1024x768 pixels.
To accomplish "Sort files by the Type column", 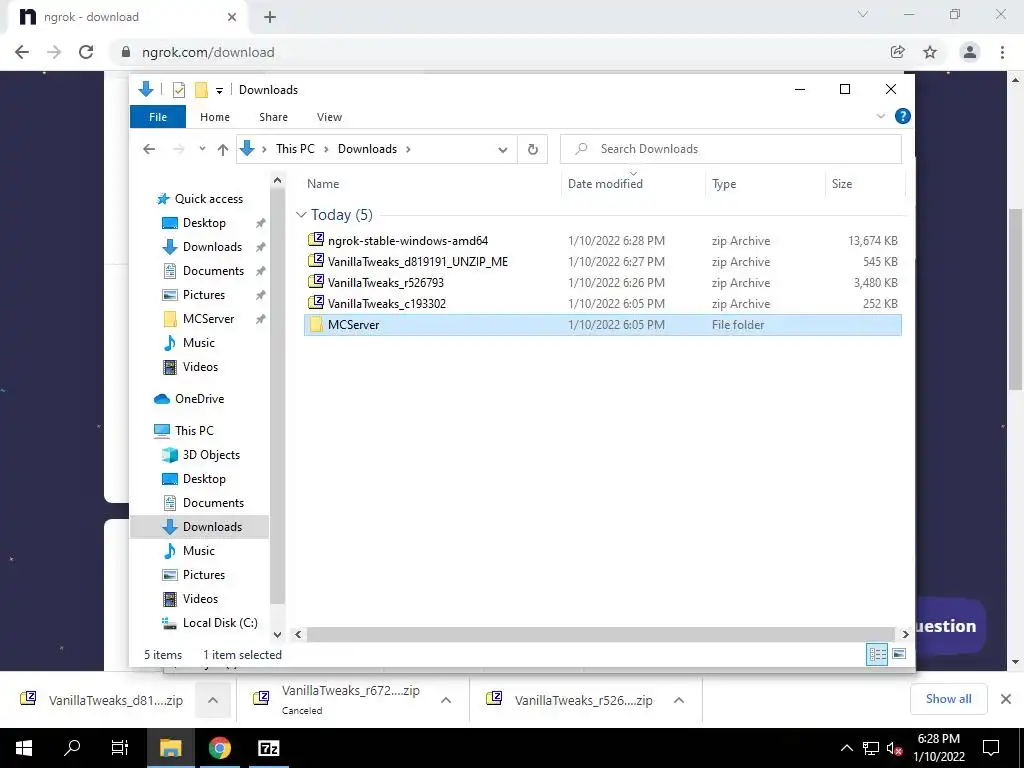I will coord(724,184).
